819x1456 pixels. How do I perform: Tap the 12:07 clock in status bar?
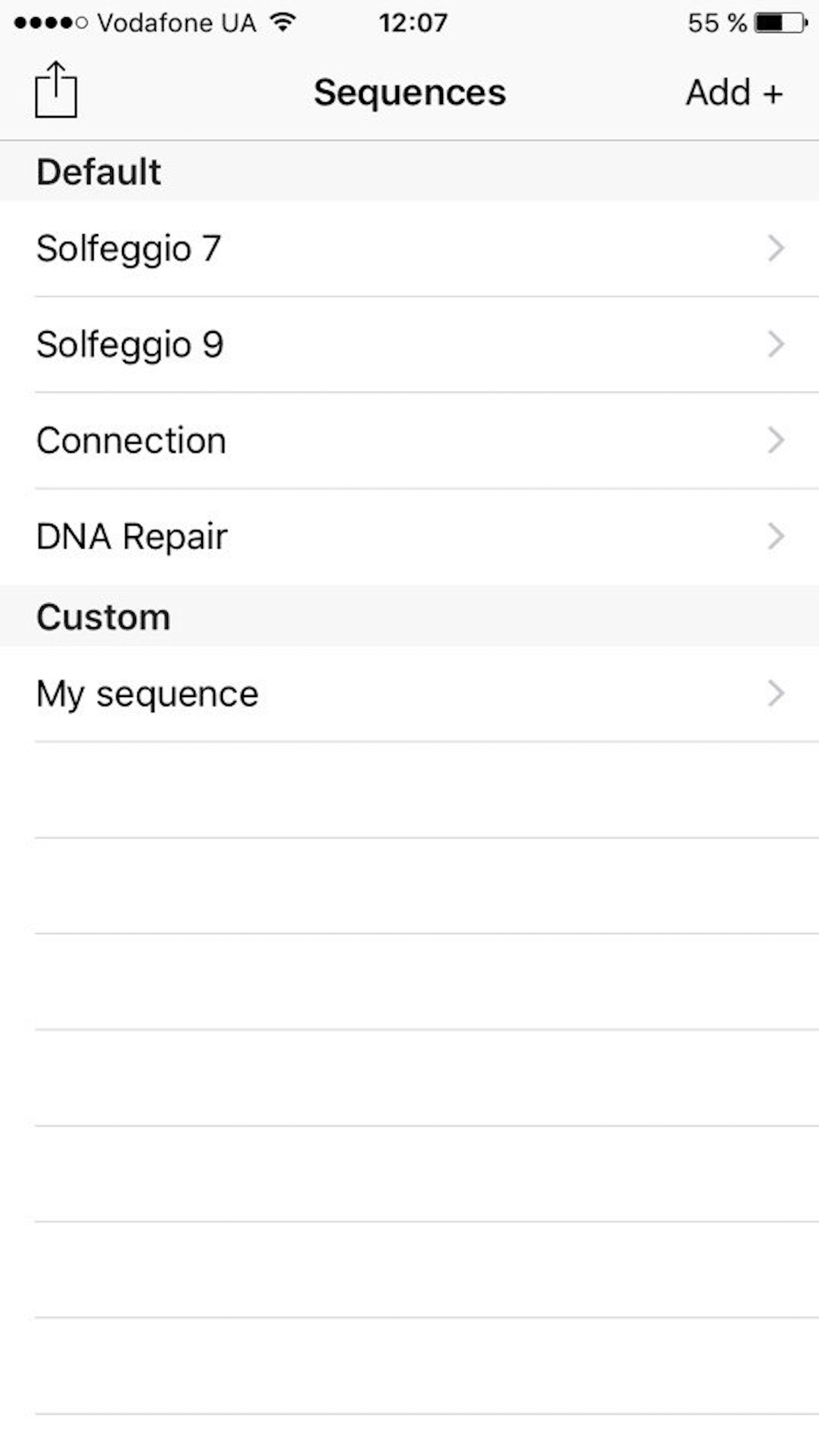(413, 23)
